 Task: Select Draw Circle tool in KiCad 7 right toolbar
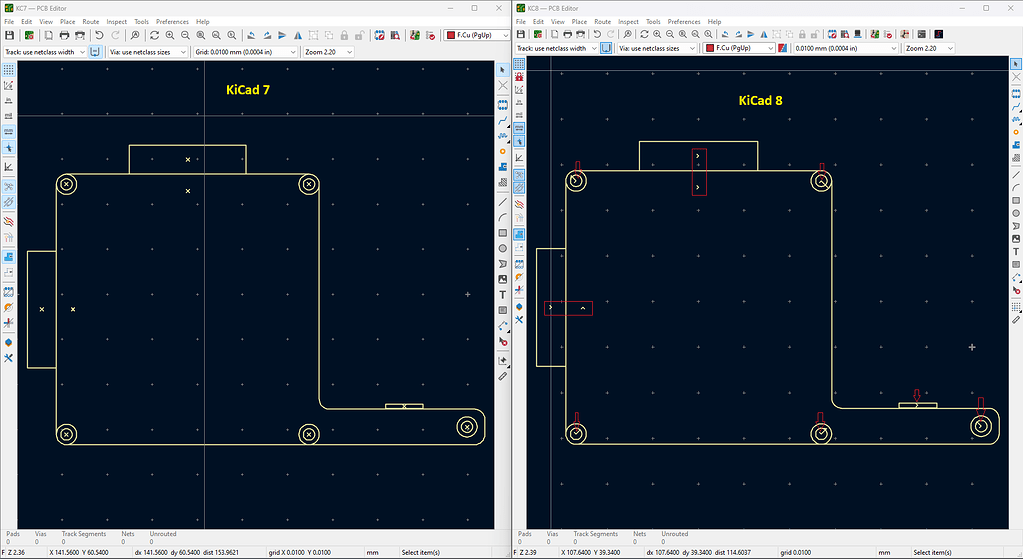[x=502, y=249]
